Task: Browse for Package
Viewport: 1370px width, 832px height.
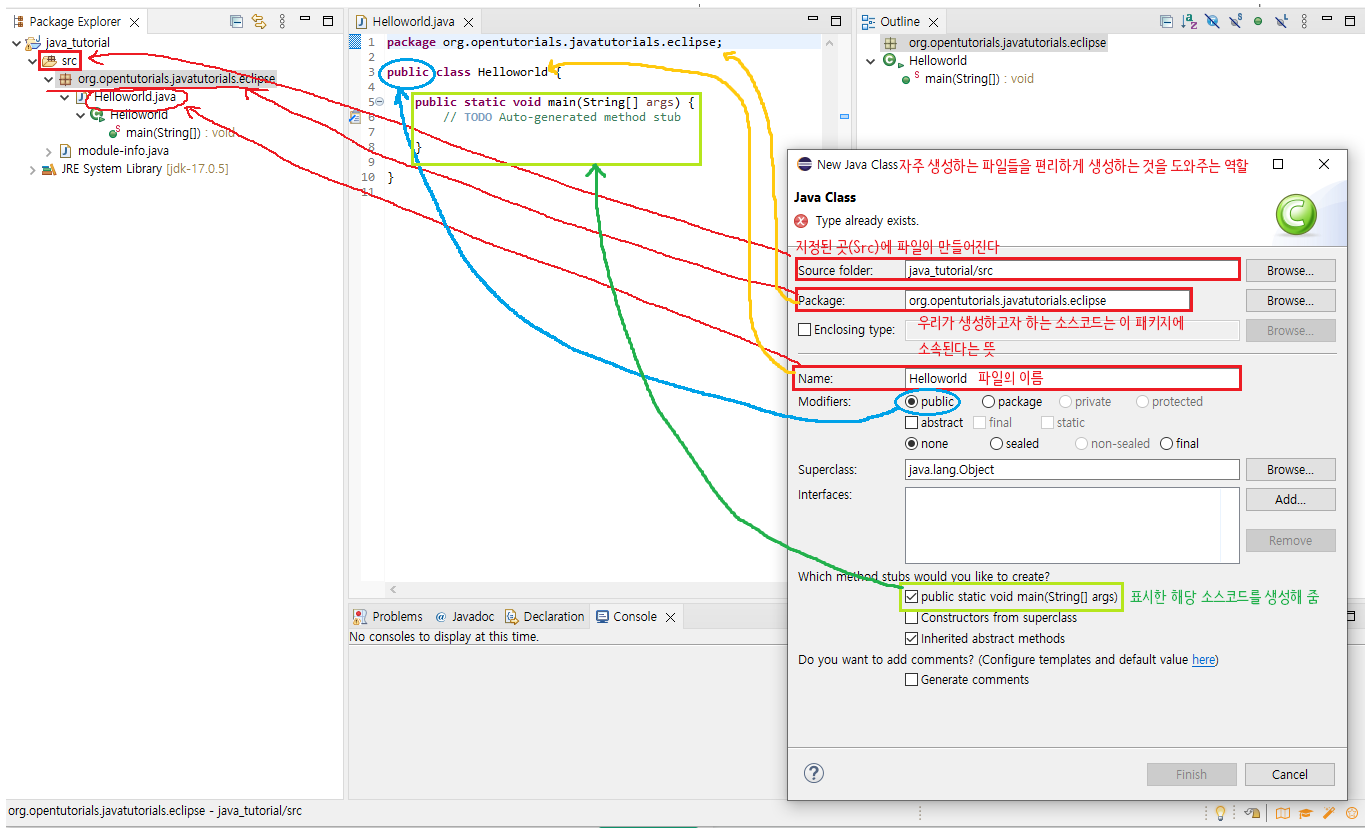Action: (x=1290, y=300)
